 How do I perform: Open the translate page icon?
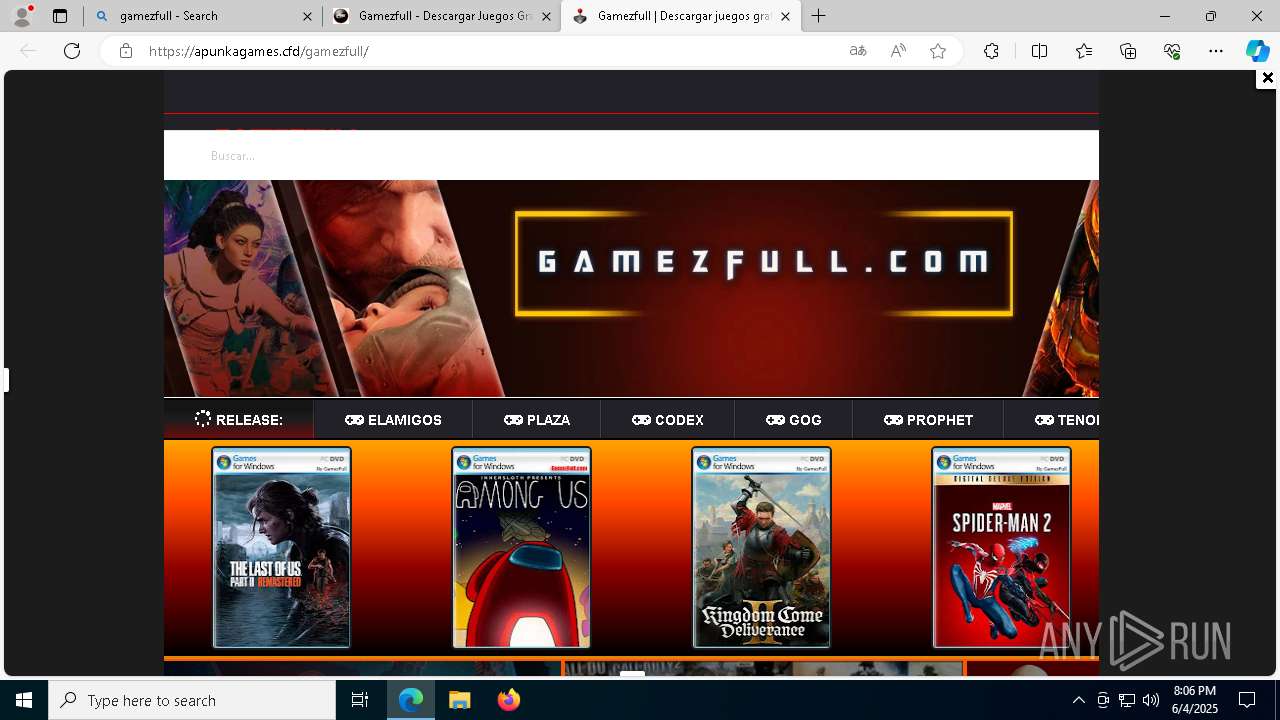858,51
